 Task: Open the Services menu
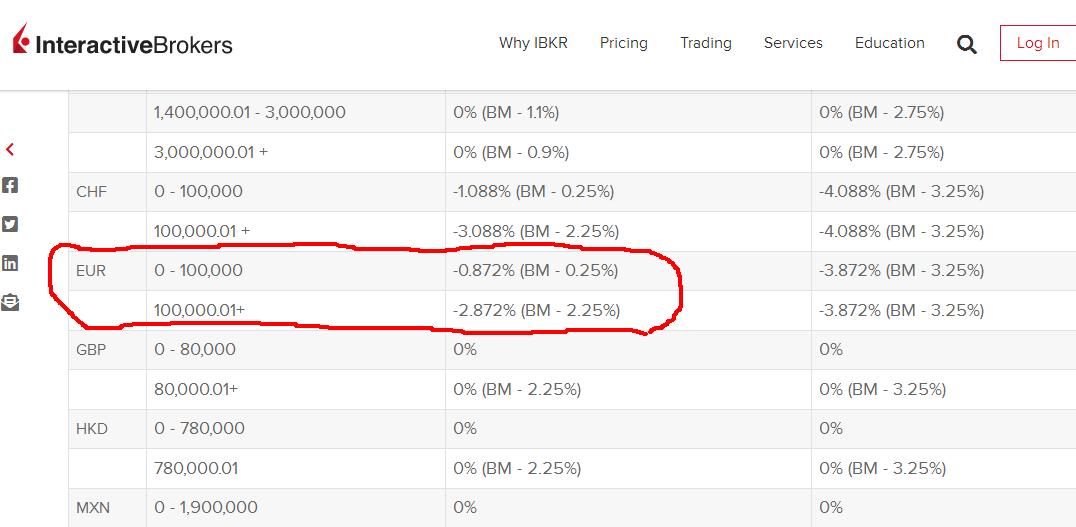(793, 43)
